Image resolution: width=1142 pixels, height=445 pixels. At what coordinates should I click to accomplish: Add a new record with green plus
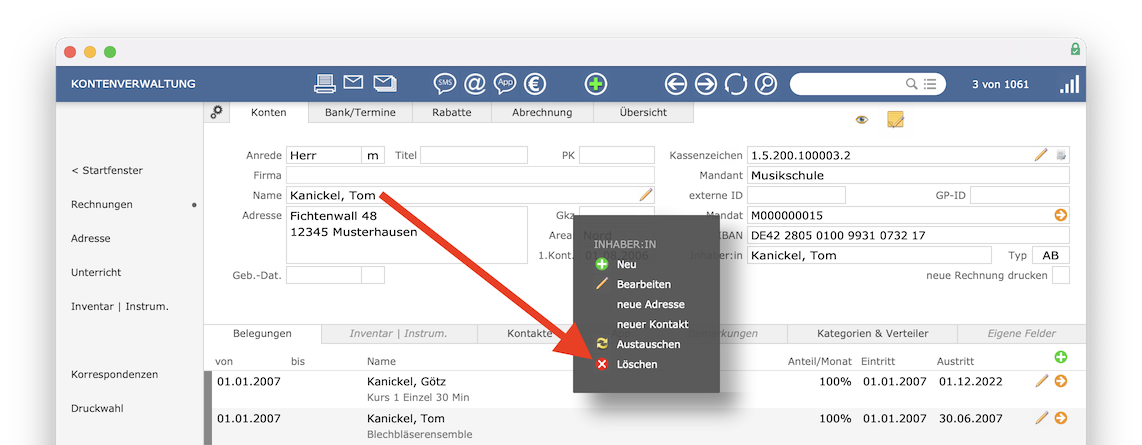coord(596,84)
